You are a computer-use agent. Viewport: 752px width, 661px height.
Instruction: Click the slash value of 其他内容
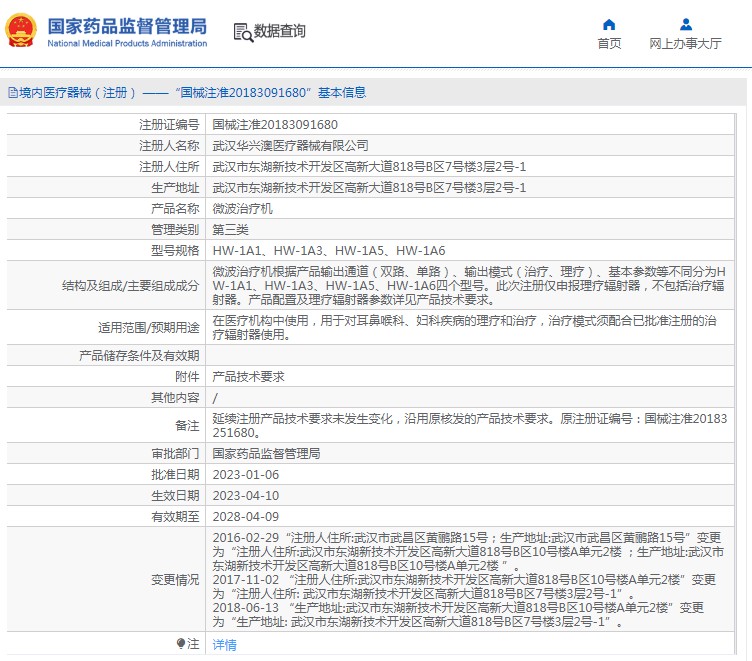[215, 398]
